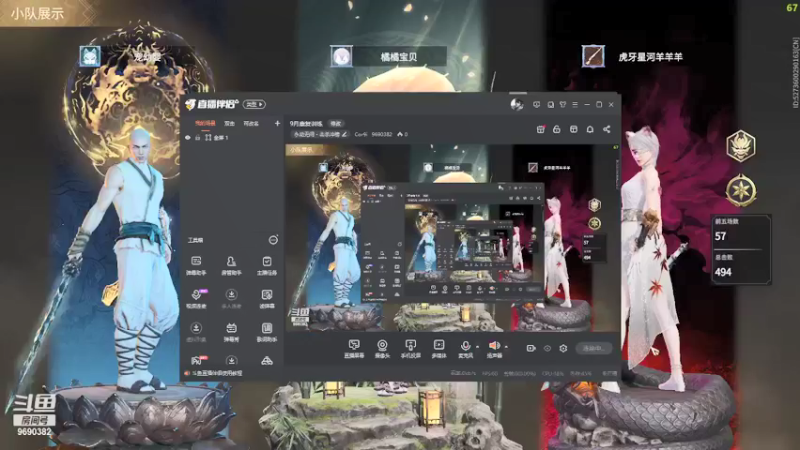The image size is (800, 450).
Task: Click the blue avatar of the left player card
Action: tap(90, 56)
